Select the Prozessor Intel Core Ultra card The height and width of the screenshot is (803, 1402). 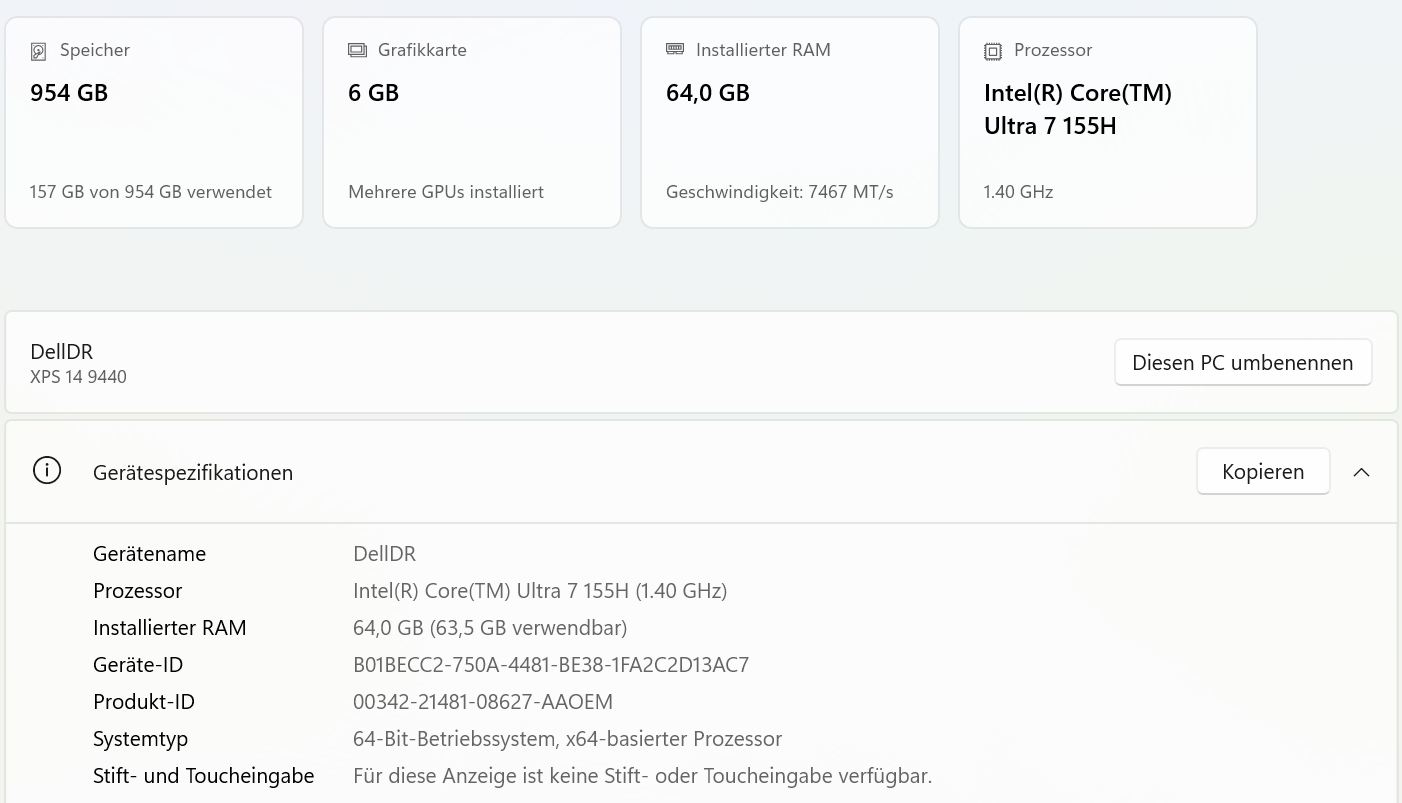[1108, 122]
